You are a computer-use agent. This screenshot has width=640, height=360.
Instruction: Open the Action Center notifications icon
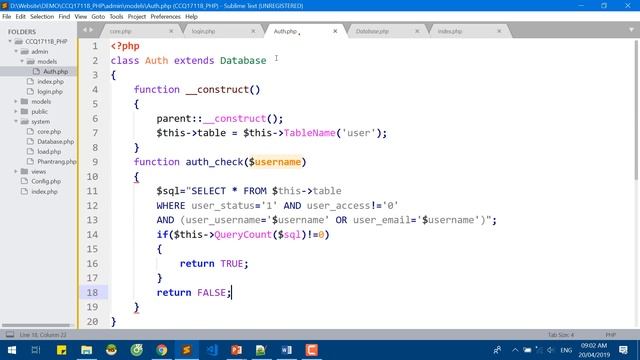point(623,350)
